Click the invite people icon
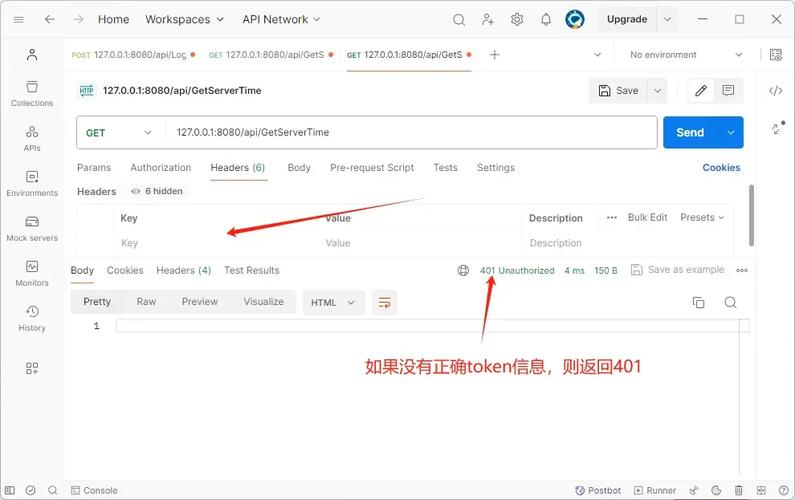 [488, 20]
